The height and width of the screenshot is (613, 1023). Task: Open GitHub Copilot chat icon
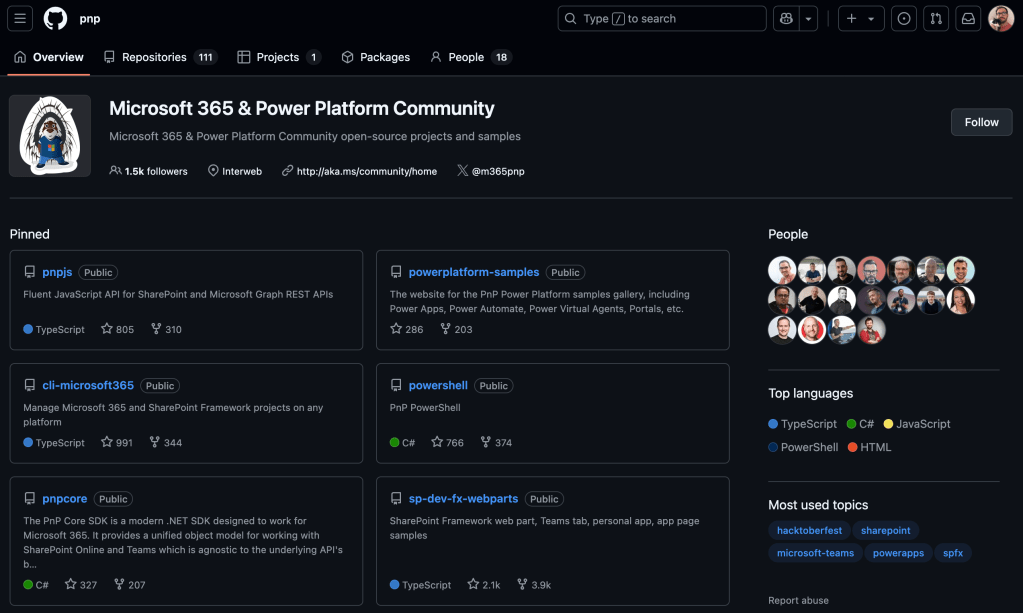(785, 18)
